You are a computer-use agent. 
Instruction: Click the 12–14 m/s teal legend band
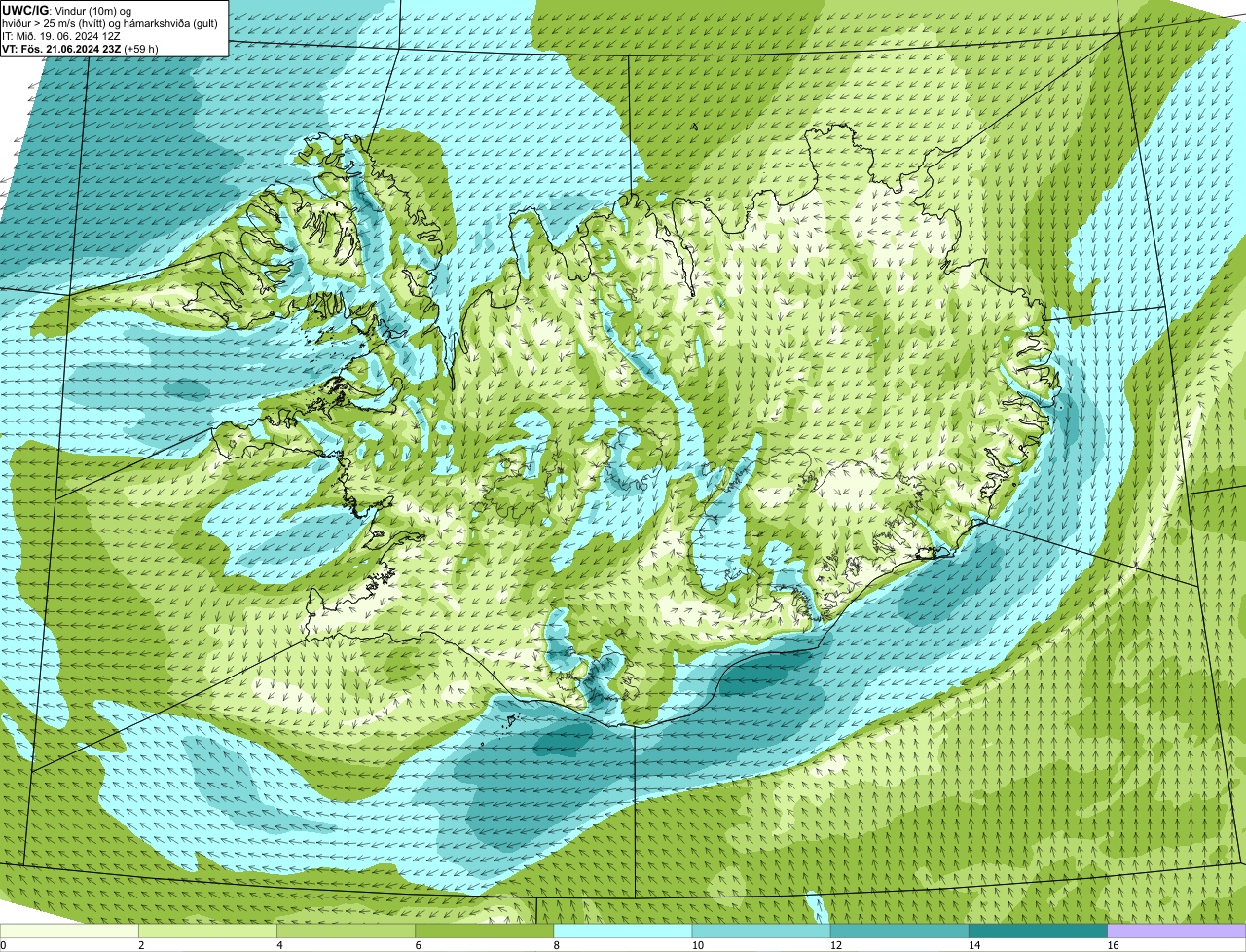tap(899, 932)
